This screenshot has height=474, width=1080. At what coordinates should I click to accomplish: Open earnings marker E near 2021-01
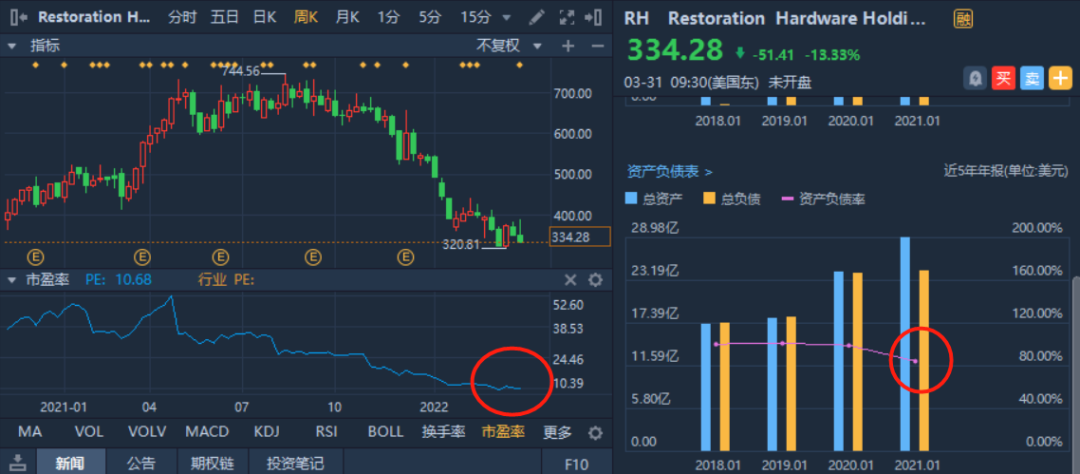(35, 258)
